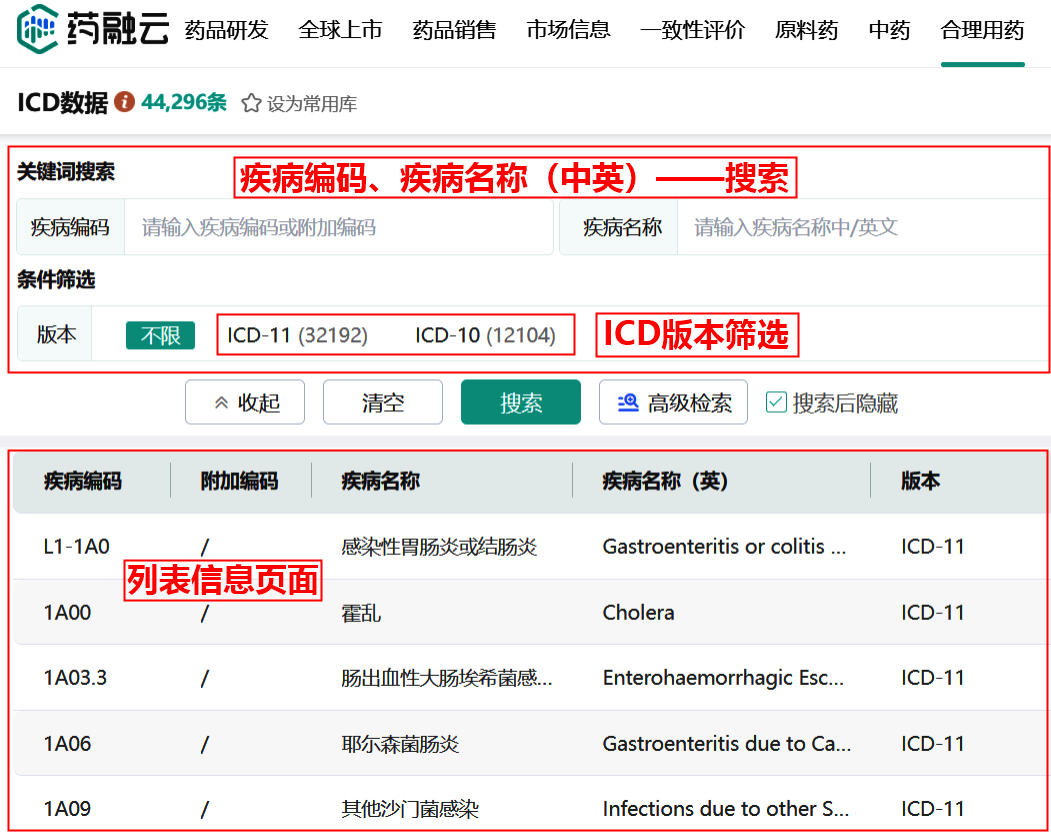Click the star icon to set as favorite library
Viewport: 1051px width, 834px height.
[x=251, y=103]
